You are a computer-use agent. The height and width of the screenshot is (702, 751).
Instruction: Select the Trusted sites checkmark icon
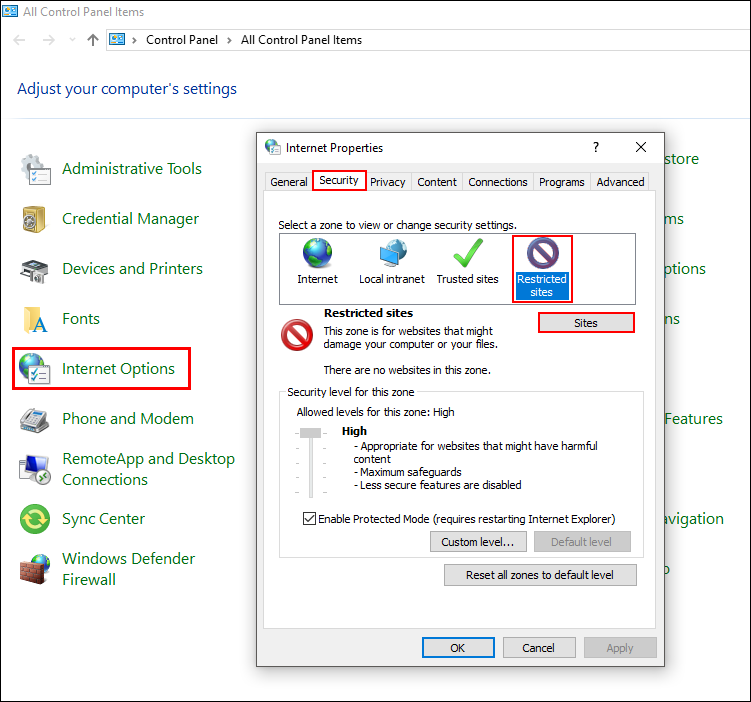pos(468,253)
